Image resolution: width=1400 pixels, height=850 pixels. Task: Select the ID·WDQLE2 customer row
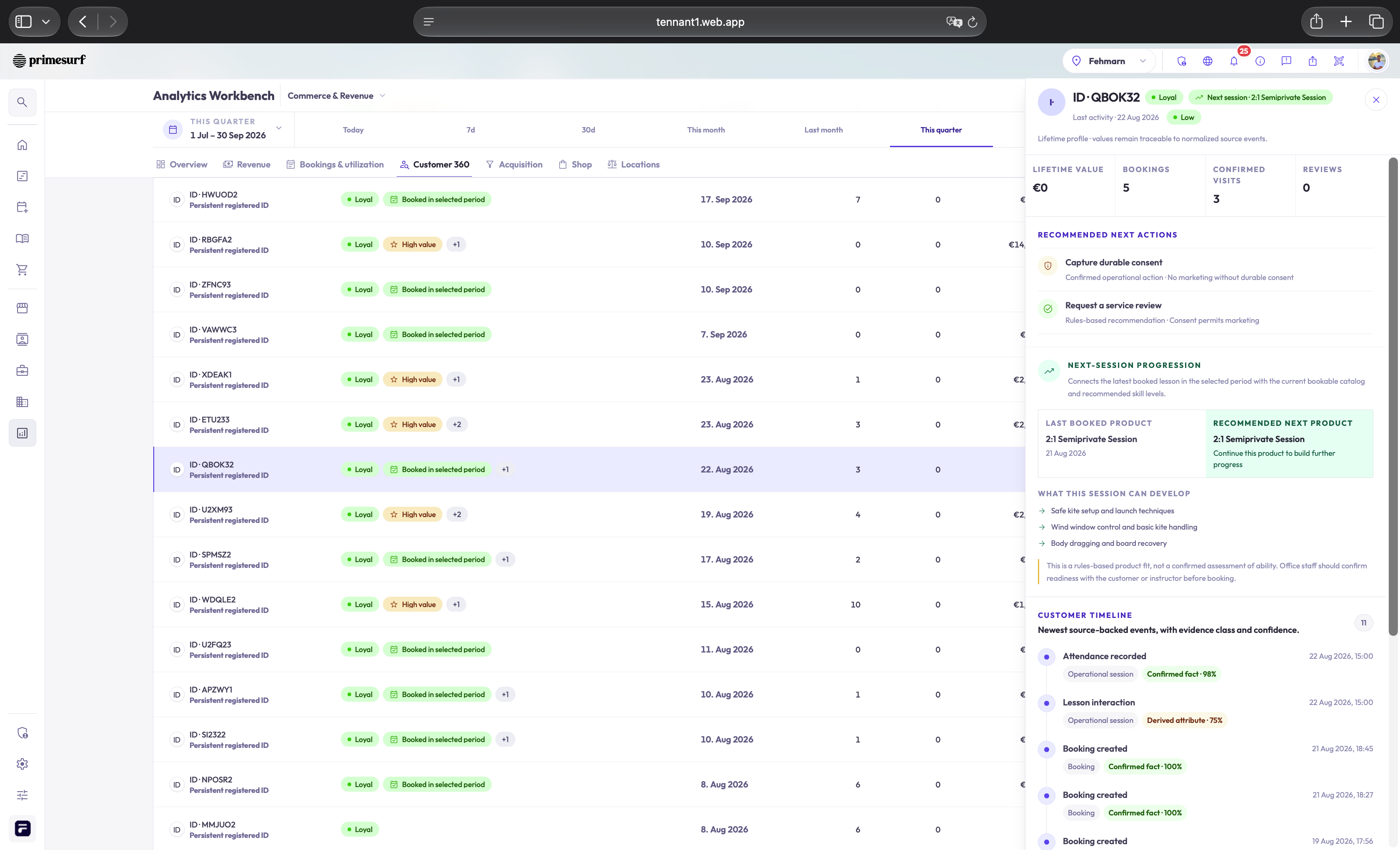[x=589, y=605]
